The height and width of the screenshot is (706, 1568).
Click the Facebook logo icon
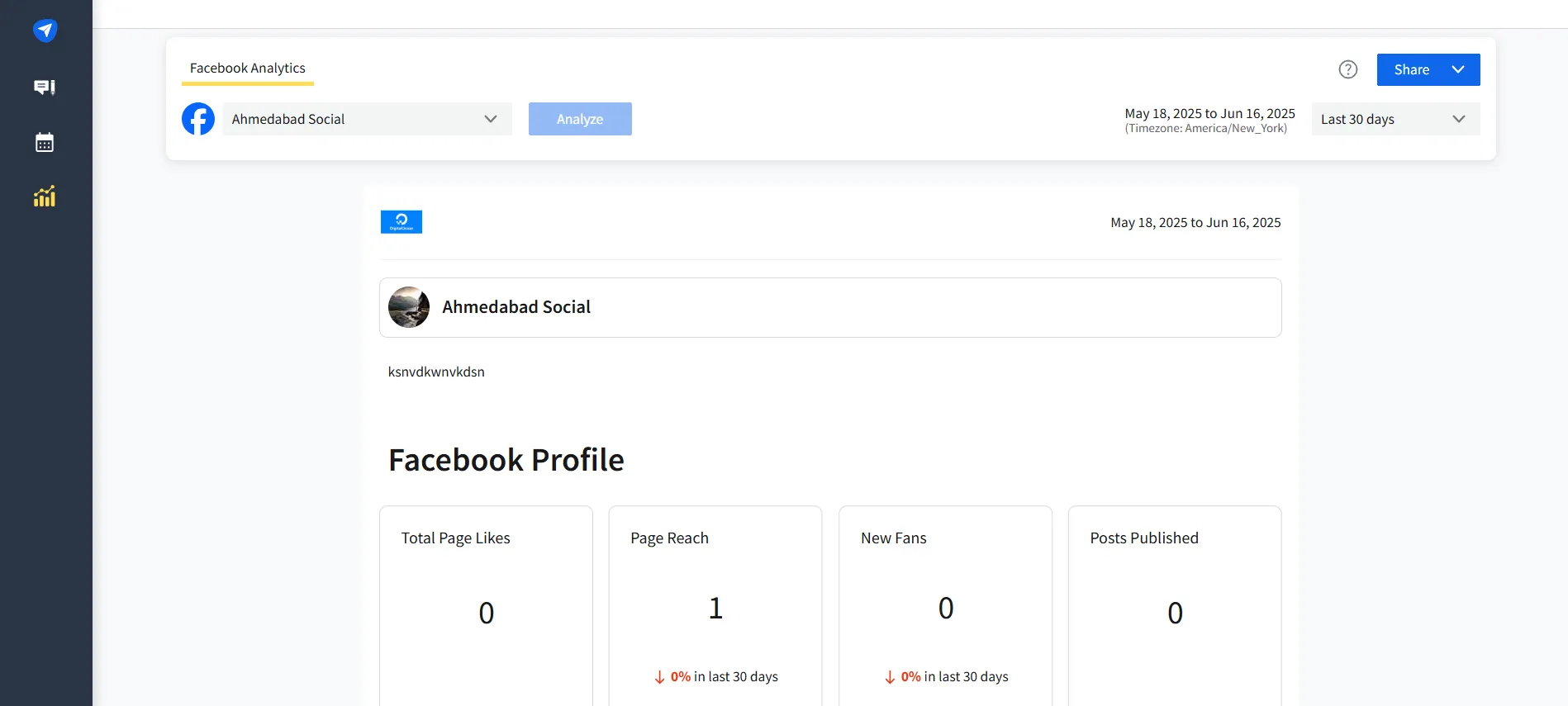coord(198,119)
